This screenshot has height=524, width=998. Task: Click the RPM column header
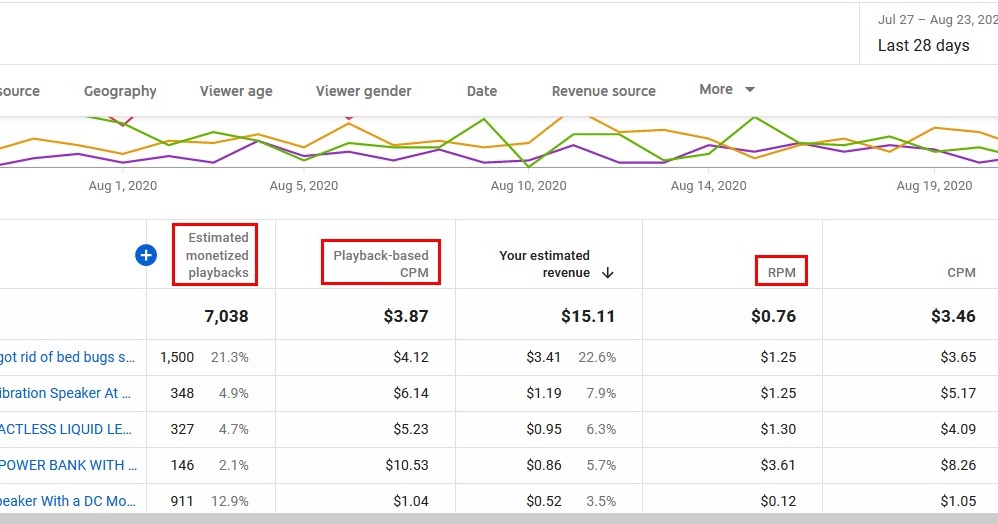click(782, 273)
